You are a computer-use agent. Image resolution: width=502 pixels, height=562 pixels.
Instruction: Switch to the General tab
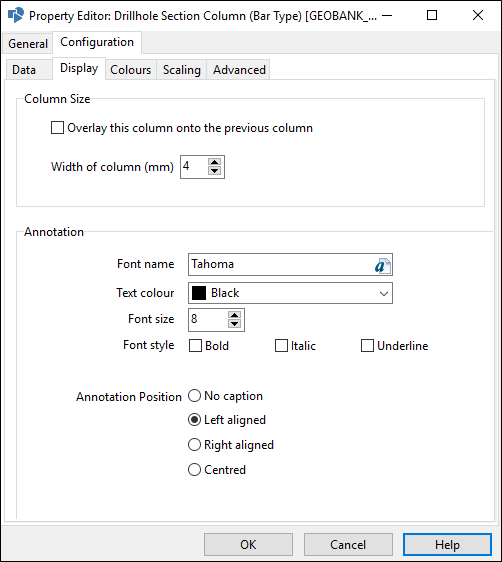click(28, 44)
